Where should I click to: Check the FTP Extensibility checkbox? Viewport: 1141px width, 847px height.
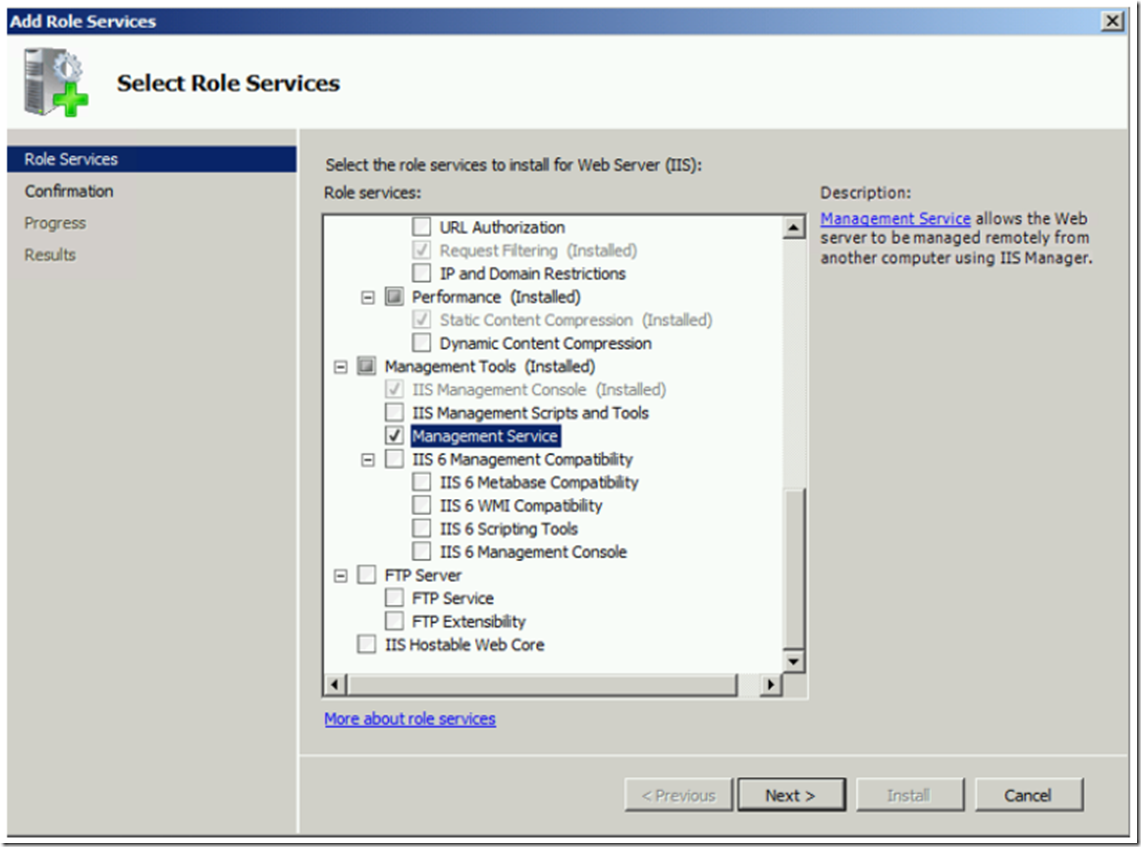pos(394,621)
